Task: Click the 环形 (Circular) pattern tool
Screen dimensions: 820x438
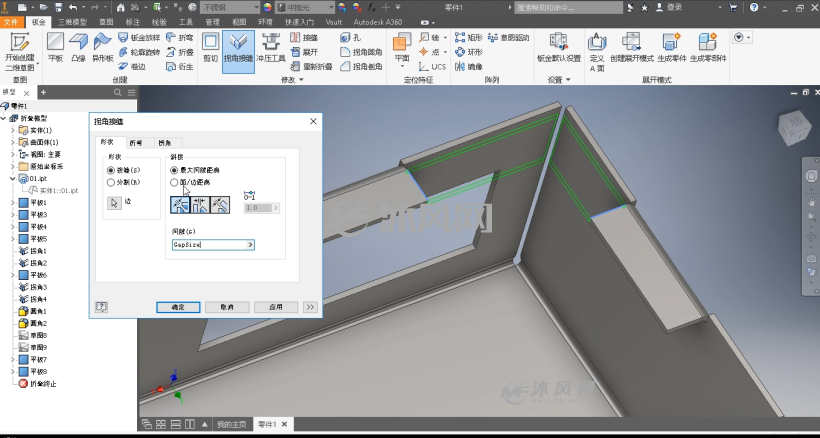Action: tap(469, 52)
